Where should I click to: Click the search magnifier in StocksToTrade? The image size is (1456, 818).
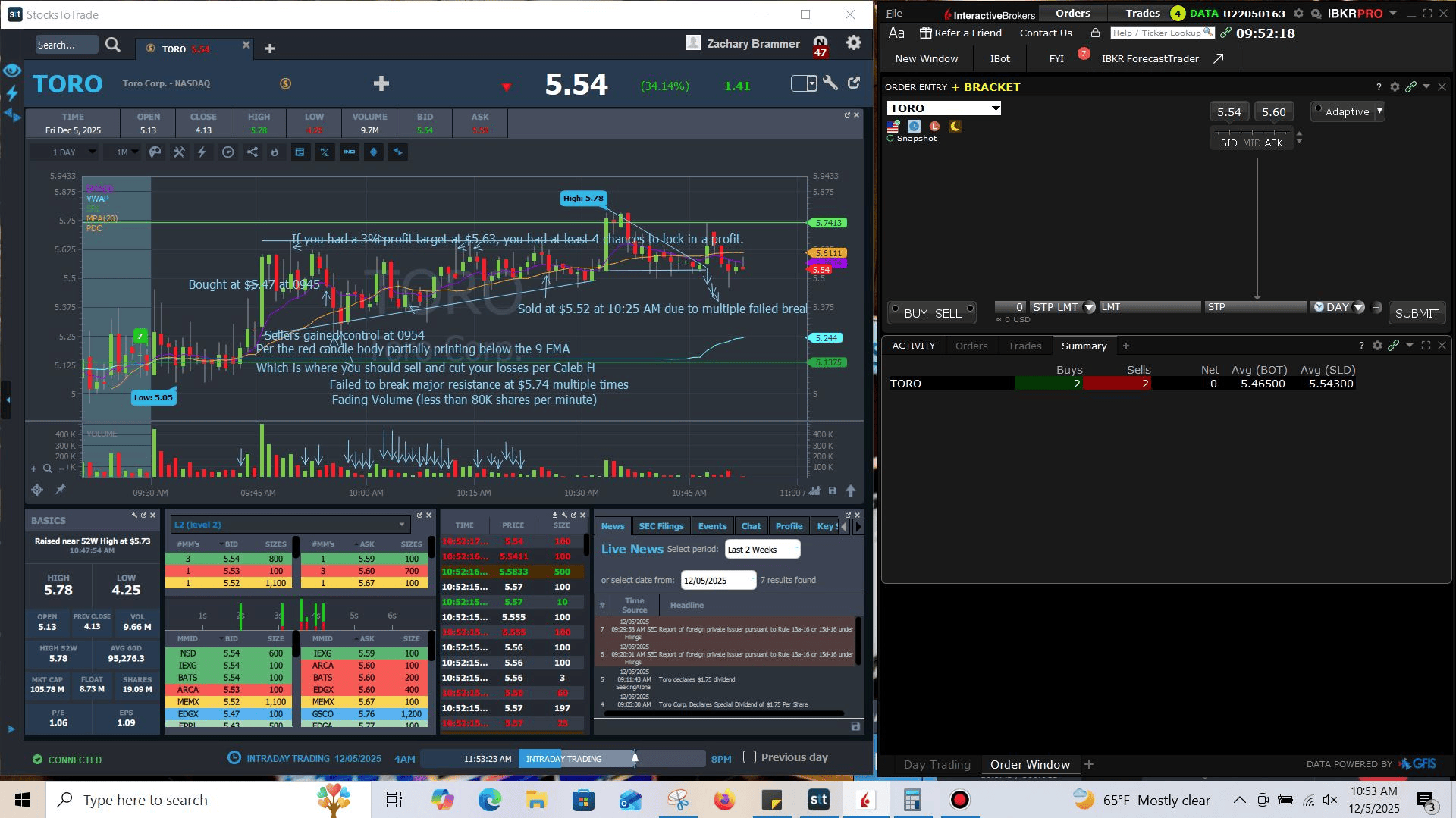click(113, 45)
